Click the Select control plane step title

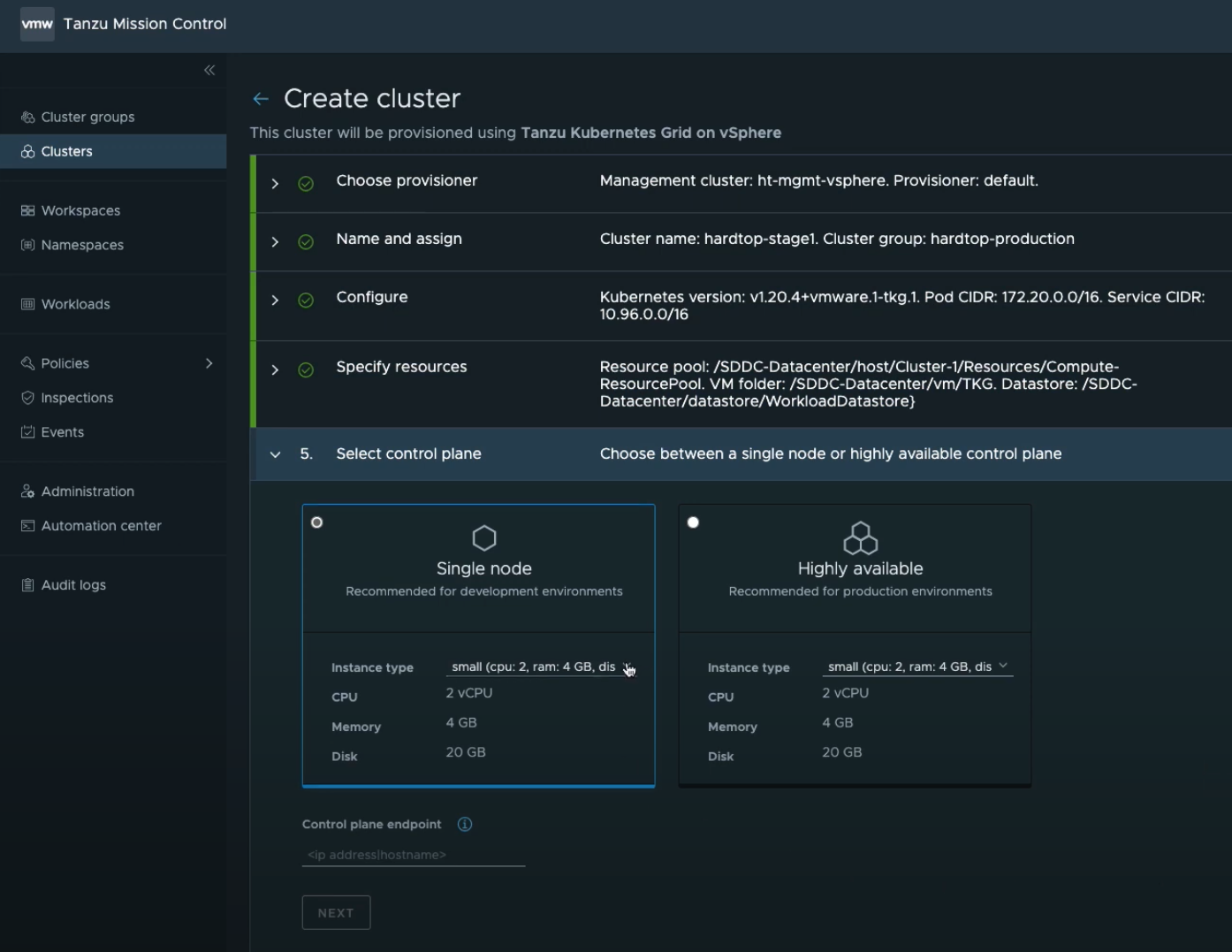tap(408, 453)
